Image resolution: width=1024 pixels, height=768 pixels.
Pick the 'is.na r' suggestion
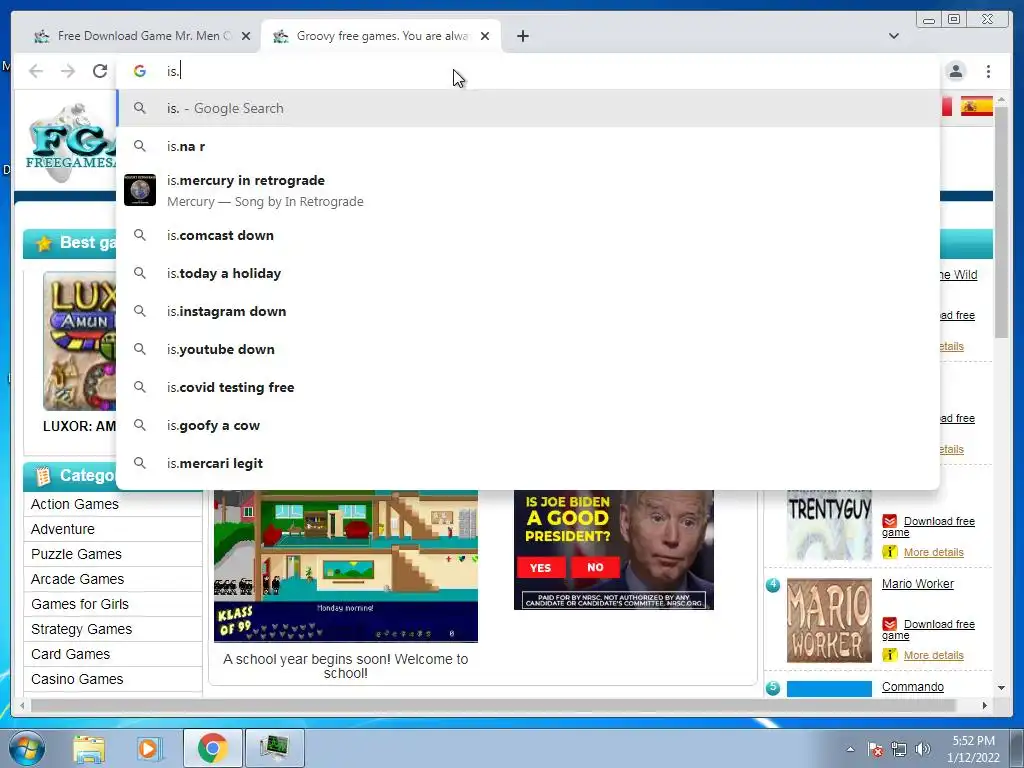529,146
